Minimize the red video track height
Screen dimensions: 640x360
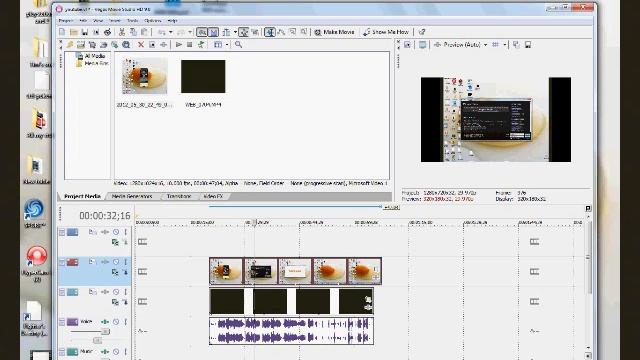(62, 262)
